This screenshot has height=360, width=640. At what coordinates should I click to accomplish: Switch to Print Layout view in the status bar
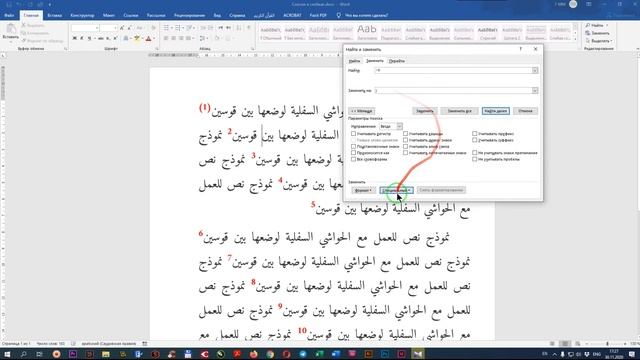(565, 344)
